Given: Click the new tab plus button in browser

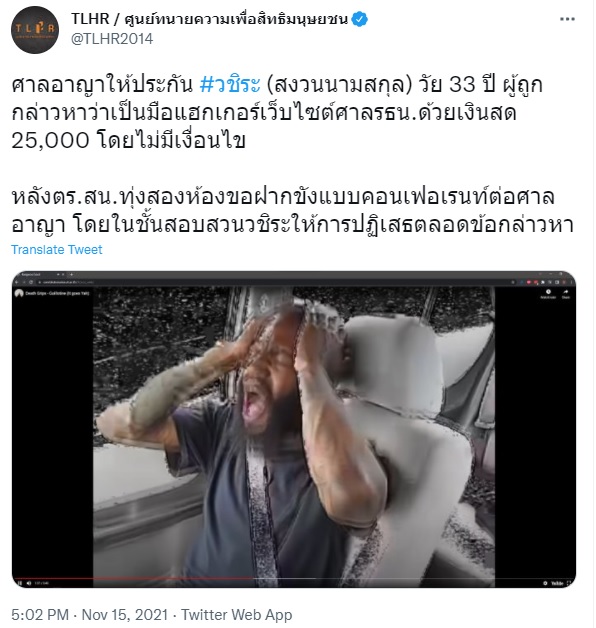Looking at the screenshot, I should (72, 275).
